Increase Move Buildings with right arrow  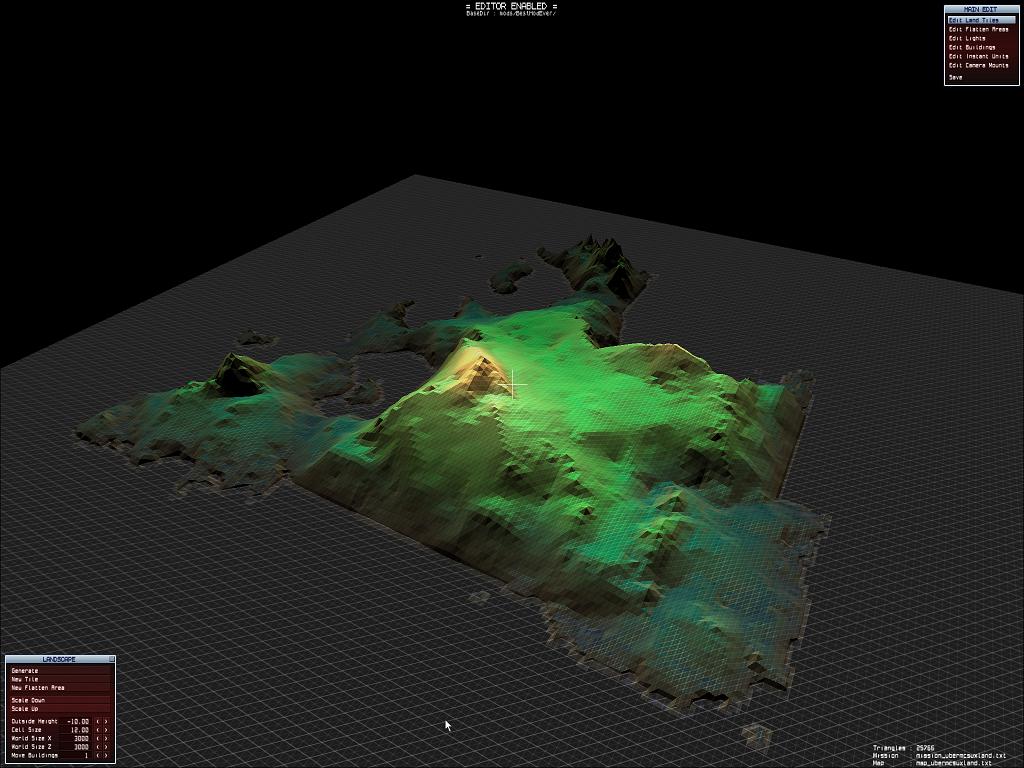click(x=106, y=756)
